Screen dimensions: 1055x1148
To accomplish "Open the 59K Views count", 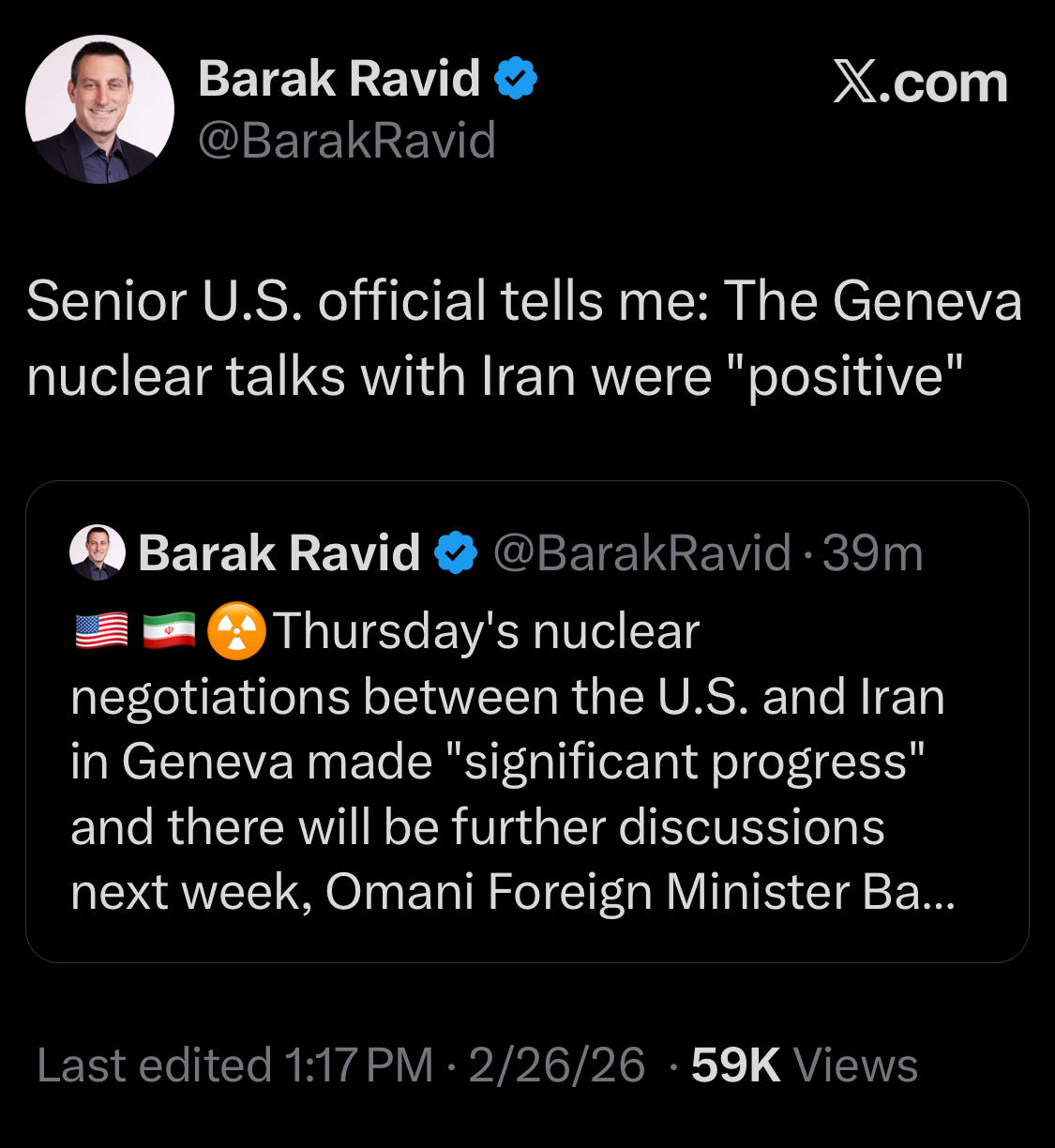I will pos(804,1065).
